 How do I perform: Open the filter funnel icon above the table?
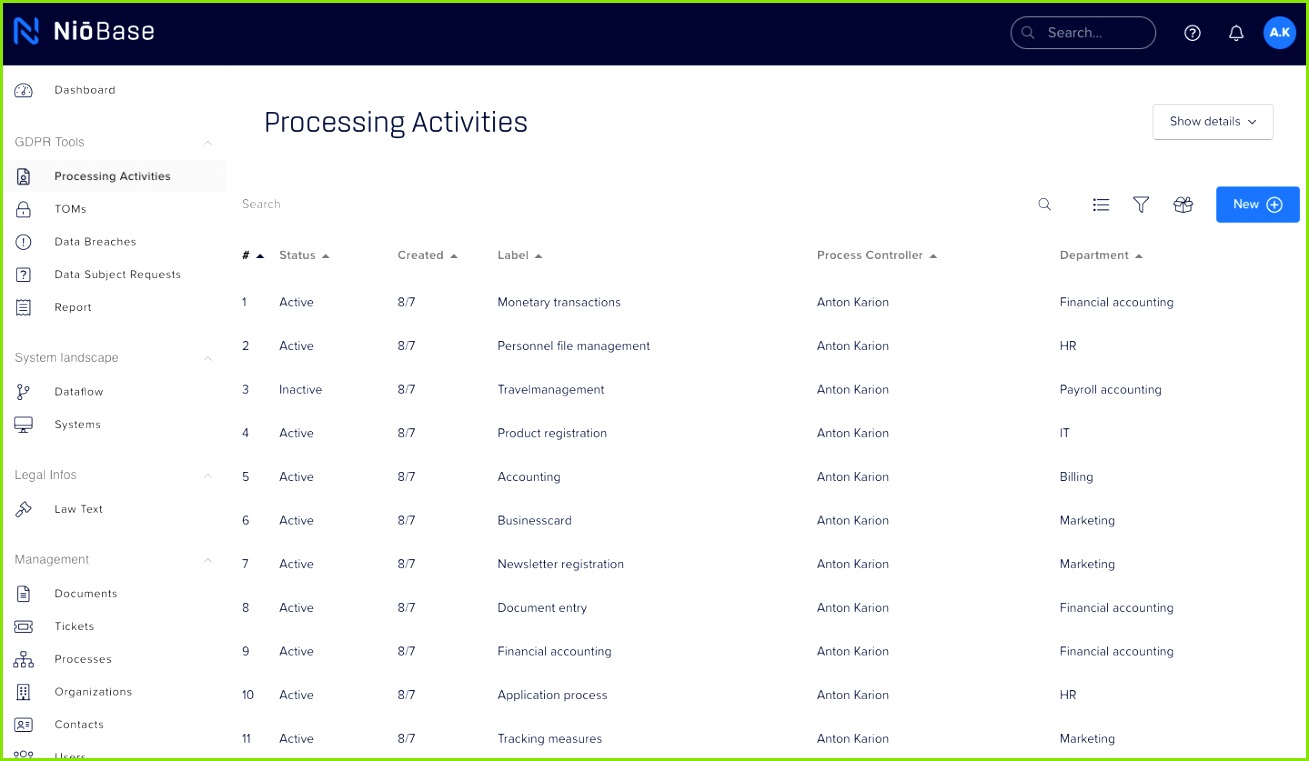tap(1141, 204)
